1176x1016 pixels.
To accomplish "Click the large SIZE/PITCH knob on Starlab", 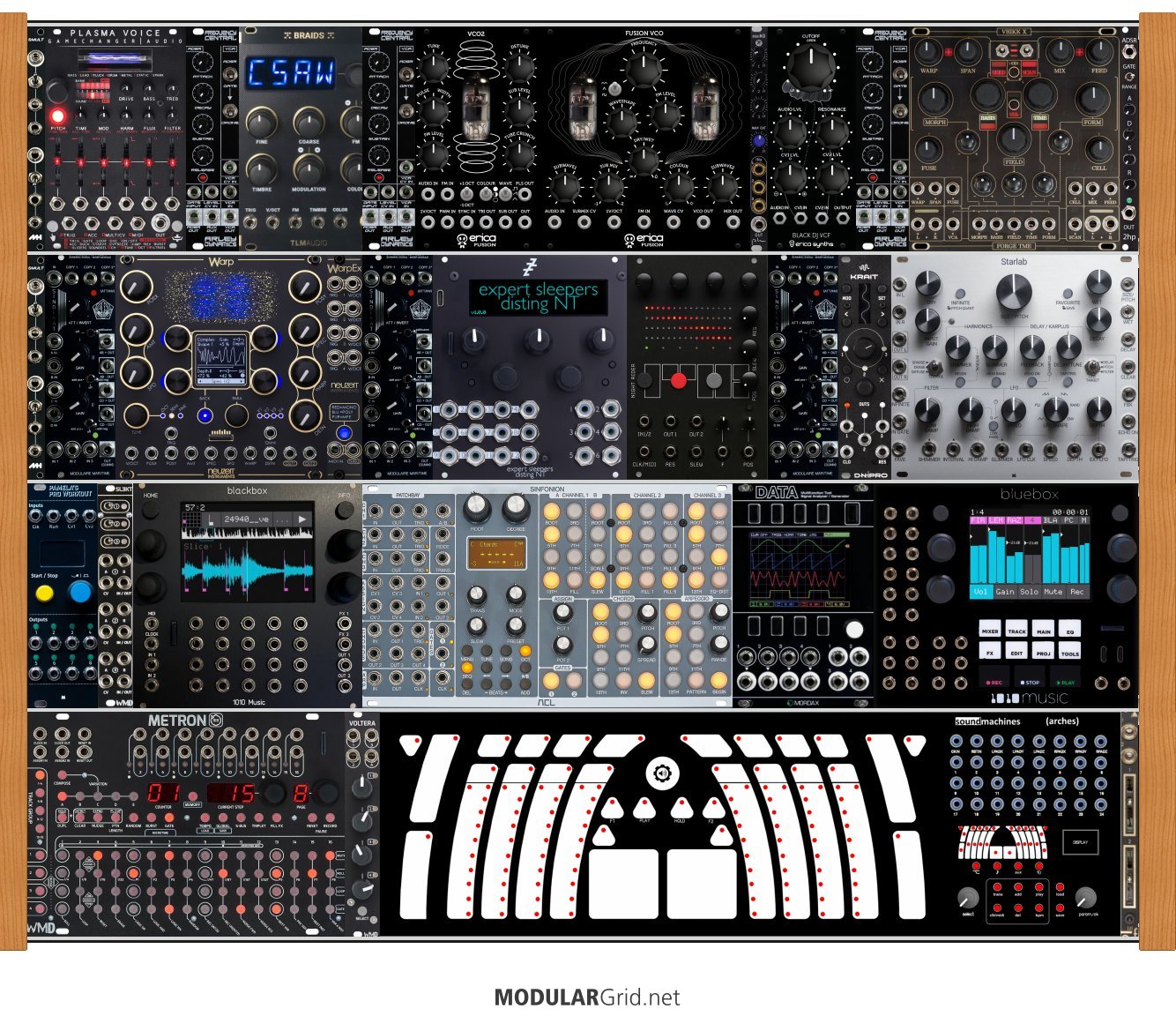I will pos(1014,292).
